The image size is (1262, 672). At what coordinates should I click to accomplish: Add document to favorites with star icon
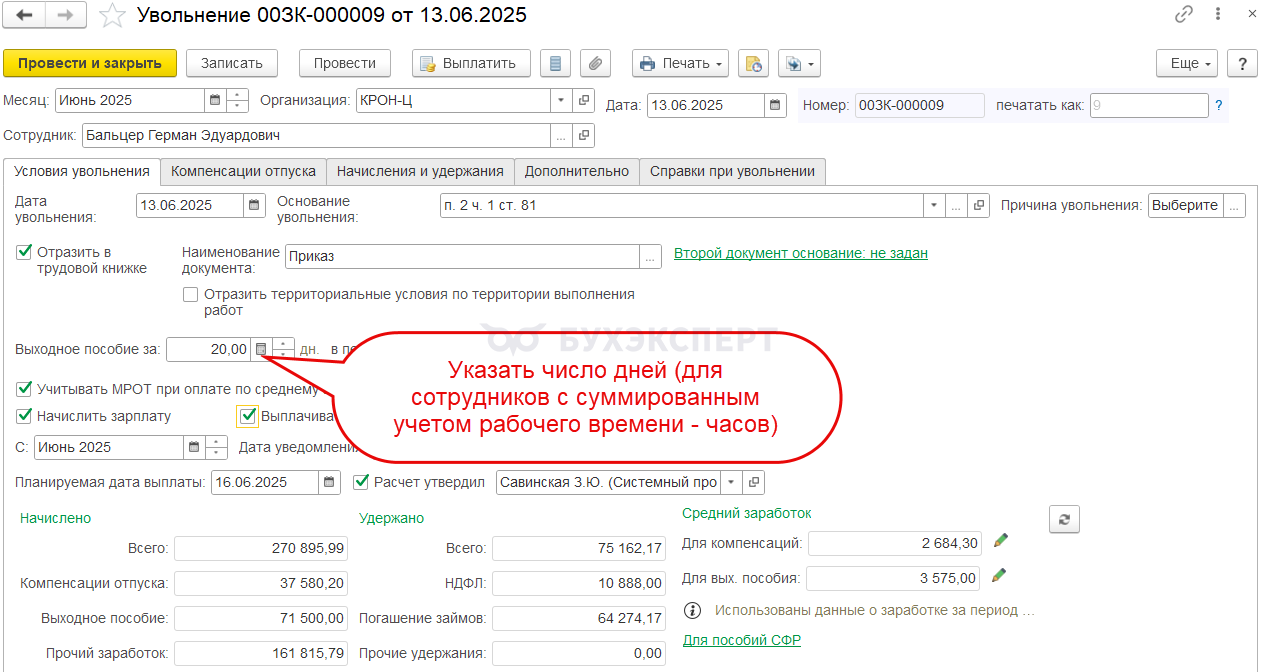(x=115, y=16)
